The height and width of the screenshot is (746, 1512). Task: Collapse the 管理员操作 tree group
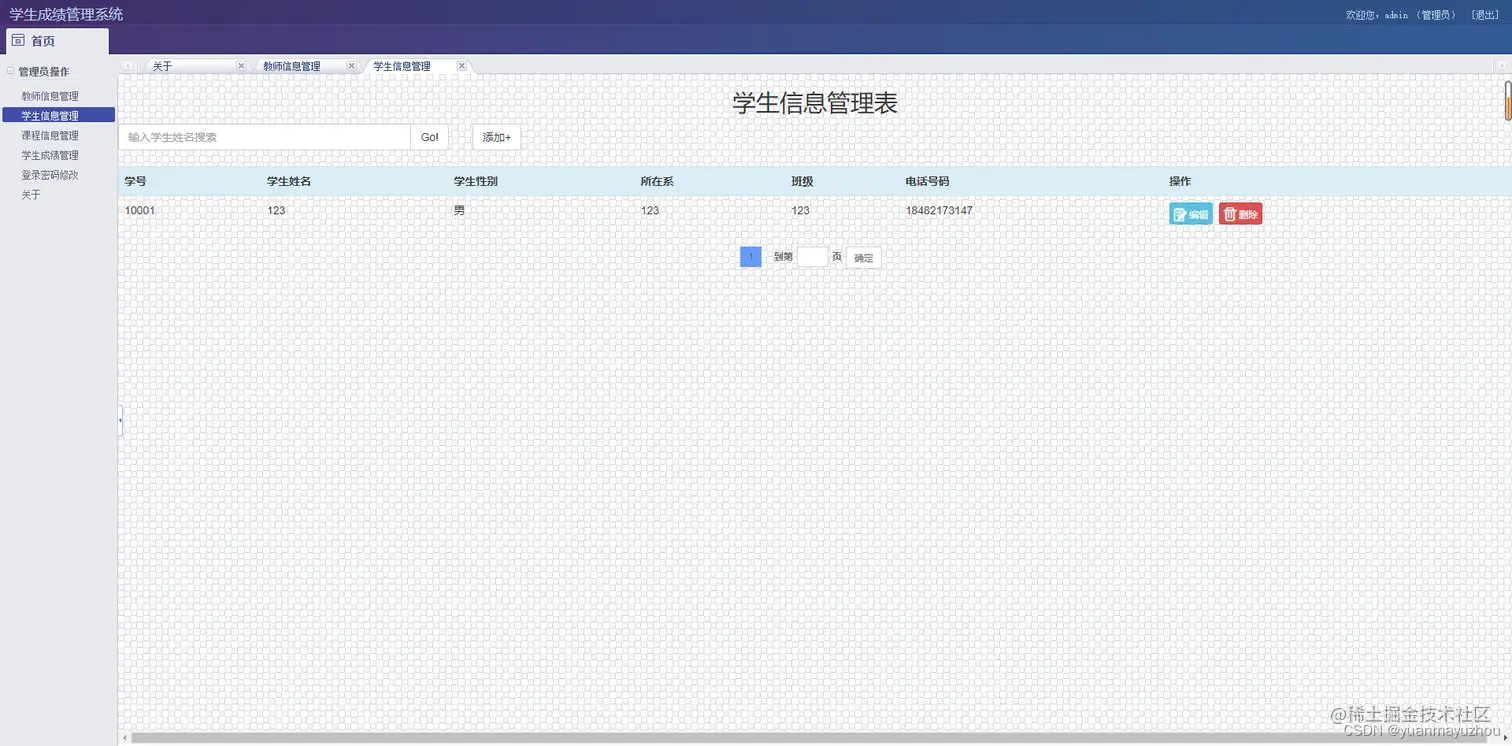point(11,71)
